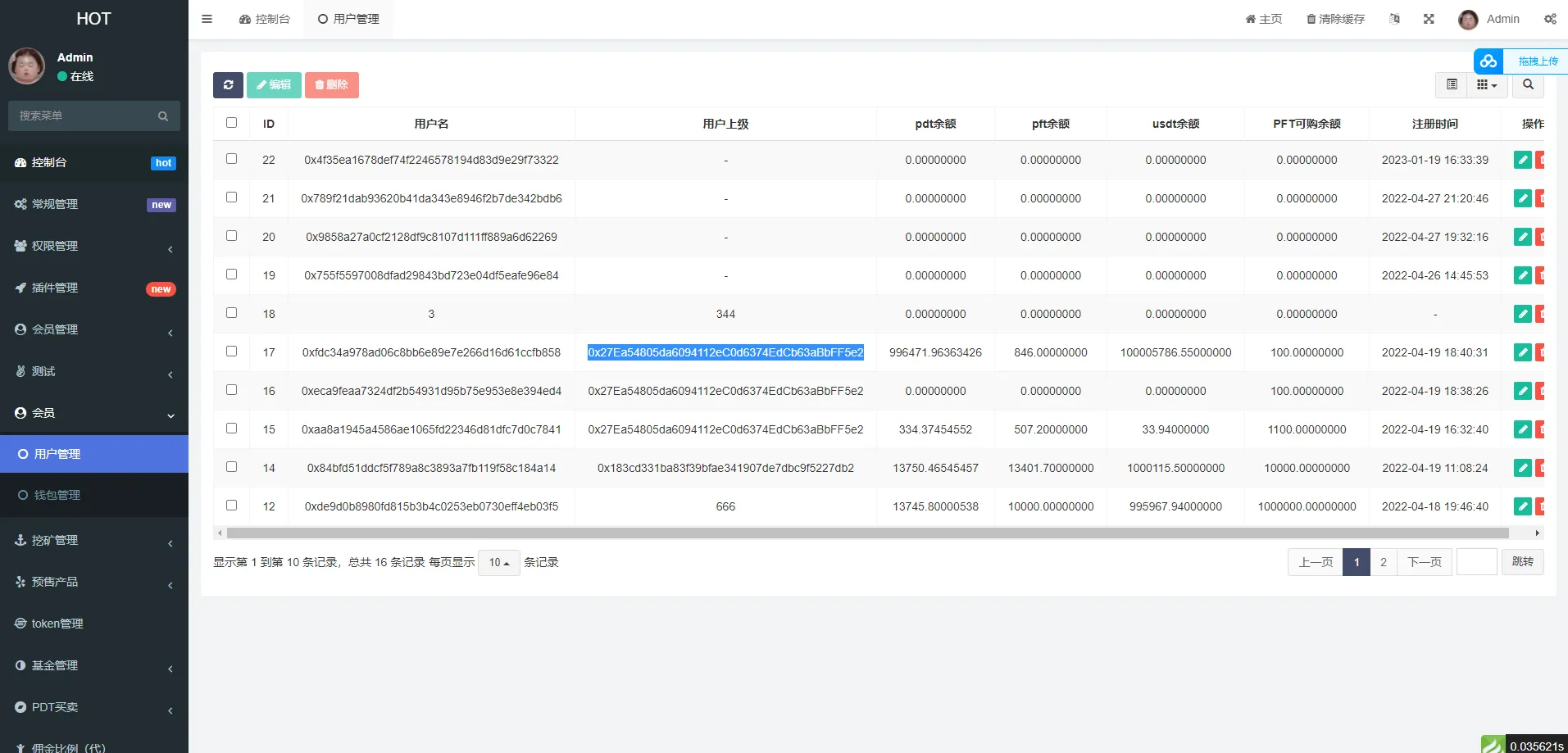Click the language switch icon in header
This screenshot has height=753, width=1568.
1394,19
